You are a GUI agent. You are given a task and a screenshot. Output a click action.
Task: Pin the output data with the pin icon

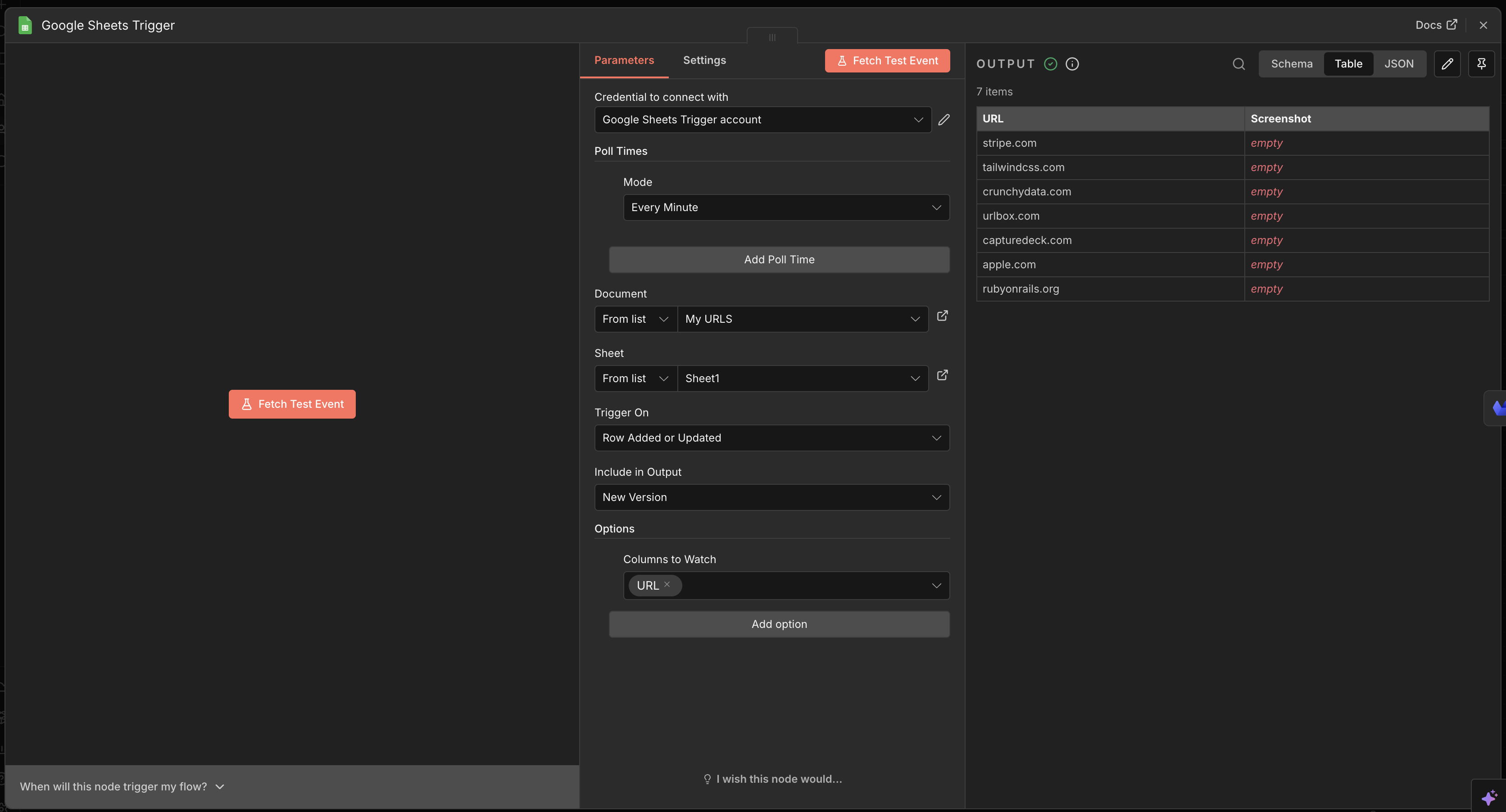[1482, 63]
